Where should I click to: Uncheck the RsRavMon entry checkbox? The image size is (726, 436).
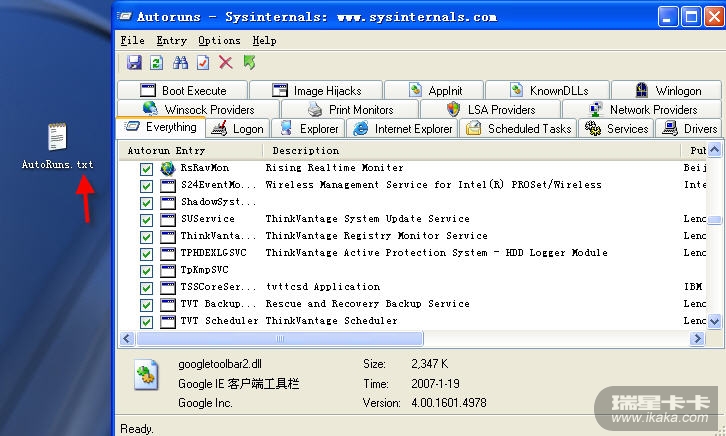(x=146, y=169)
